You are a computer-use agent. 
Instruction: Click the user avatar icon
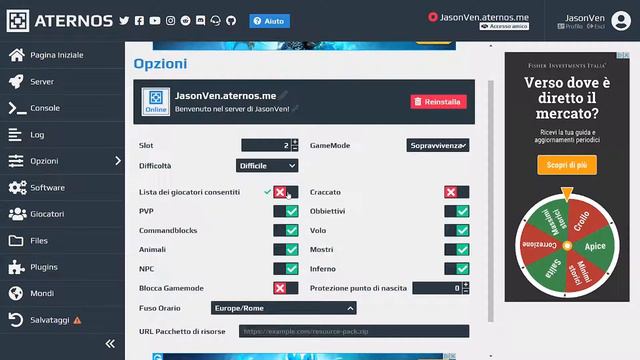(x=621, y=21)
